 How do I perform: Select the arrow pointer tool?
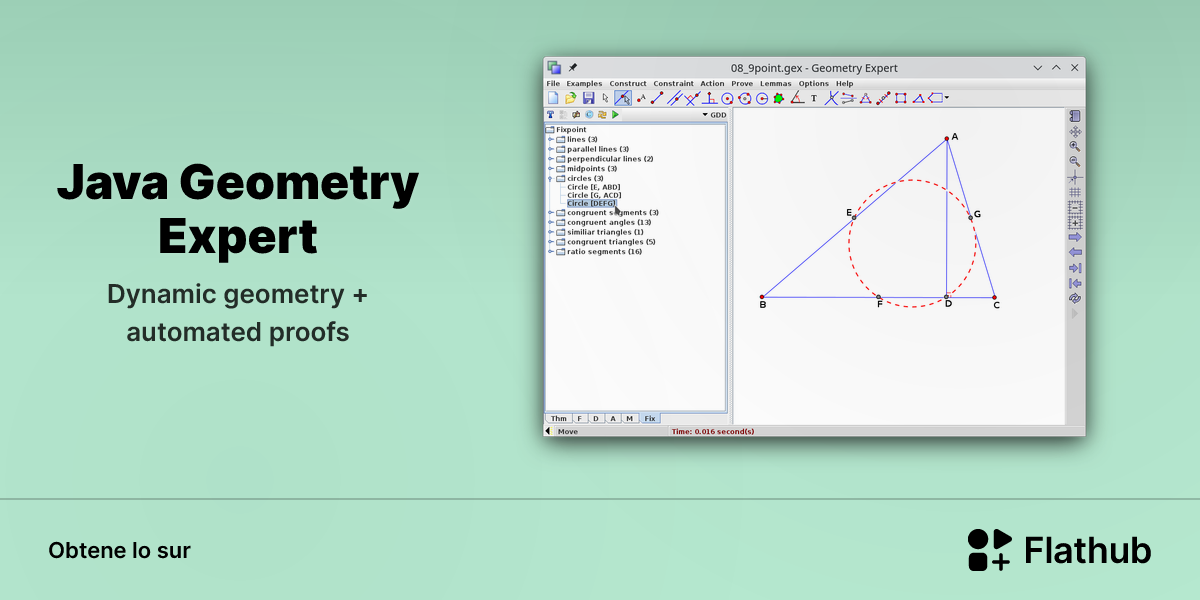pos(606,98)
